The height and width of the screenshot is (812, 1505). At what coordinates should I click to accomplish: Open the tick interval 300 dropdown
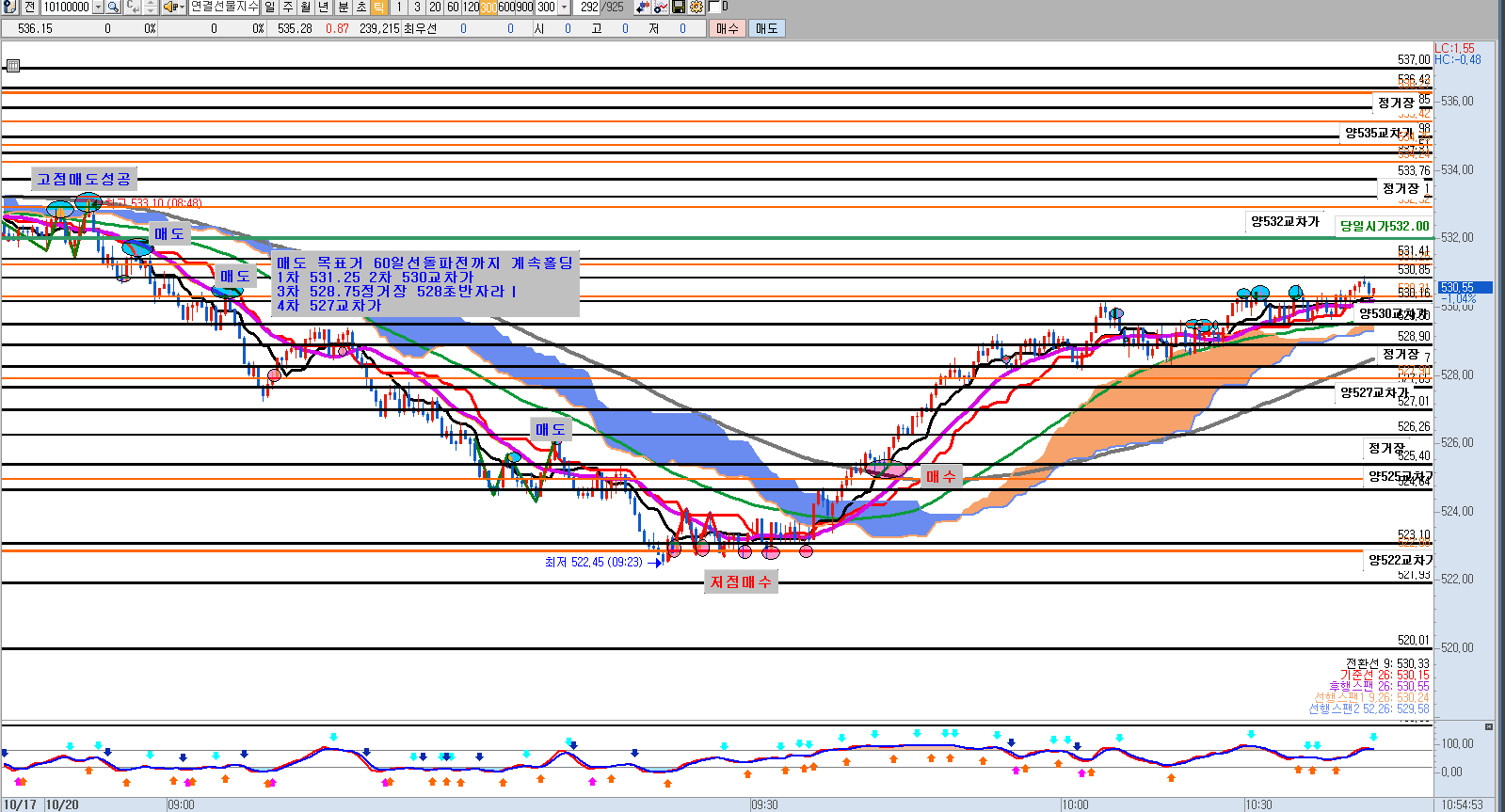coord(564,7)
